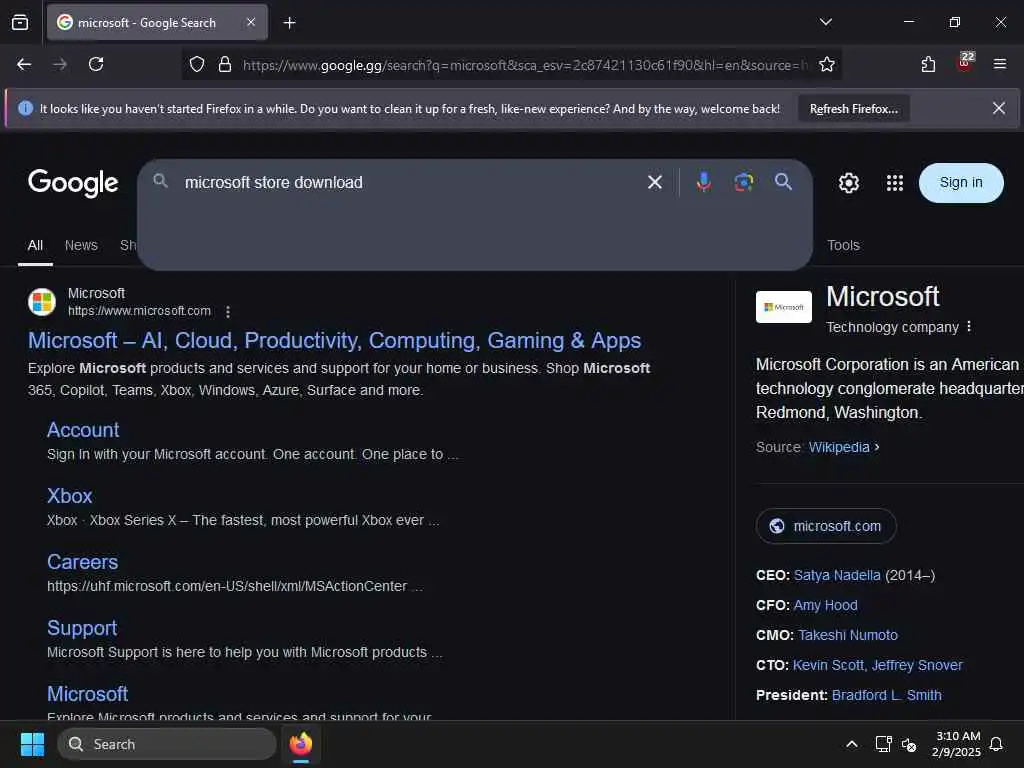Open Firefox View at top-left corner
Screen dimensions: 1024x768
coord(20,23)
